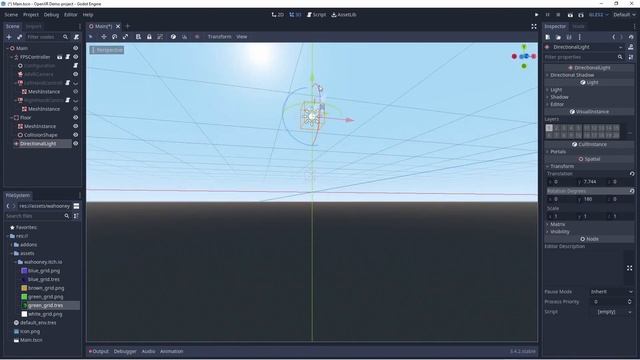Reset the Rotation Degrees property value
Viewport: 640px width, 360px height.
click(632, 191)
